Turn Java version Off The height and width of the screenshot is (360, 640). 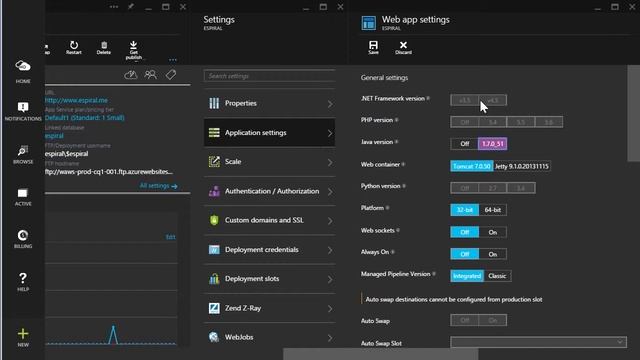(x=464, y=144)
